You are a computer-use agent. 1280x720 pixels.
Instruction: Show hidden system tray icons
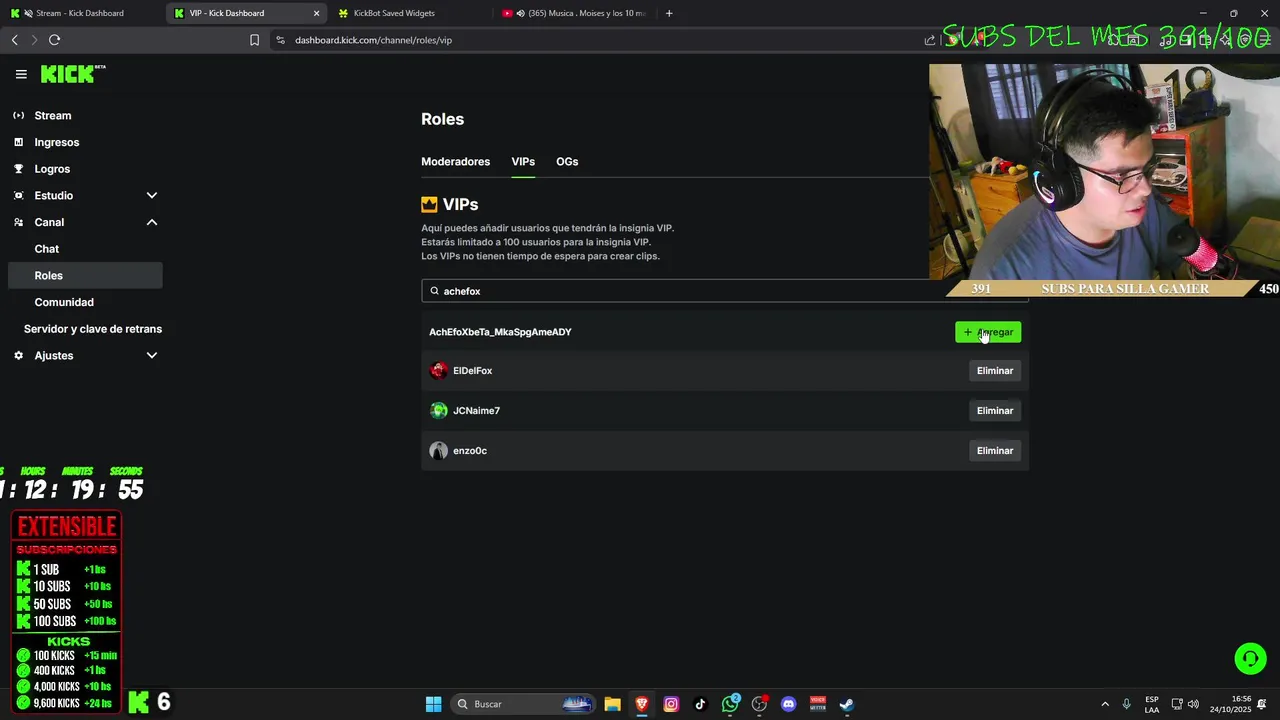(1105, 704)
